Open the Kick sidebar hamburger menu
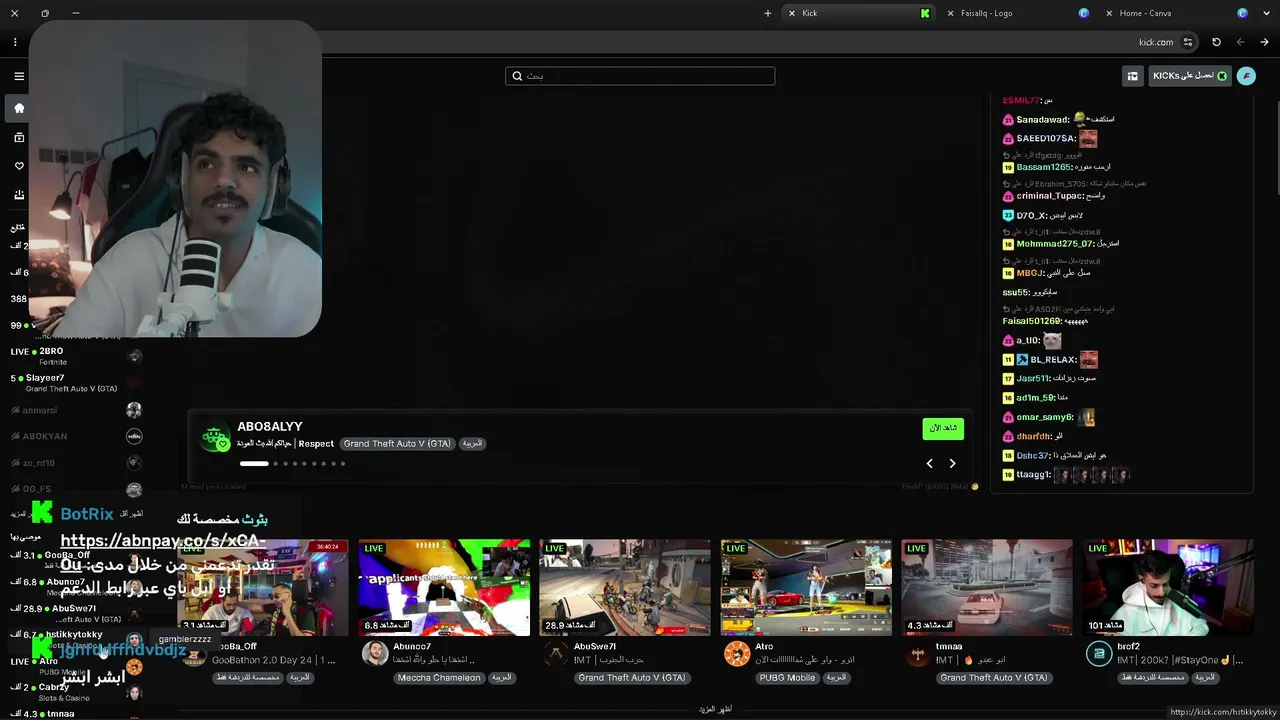 click(18, 76)
